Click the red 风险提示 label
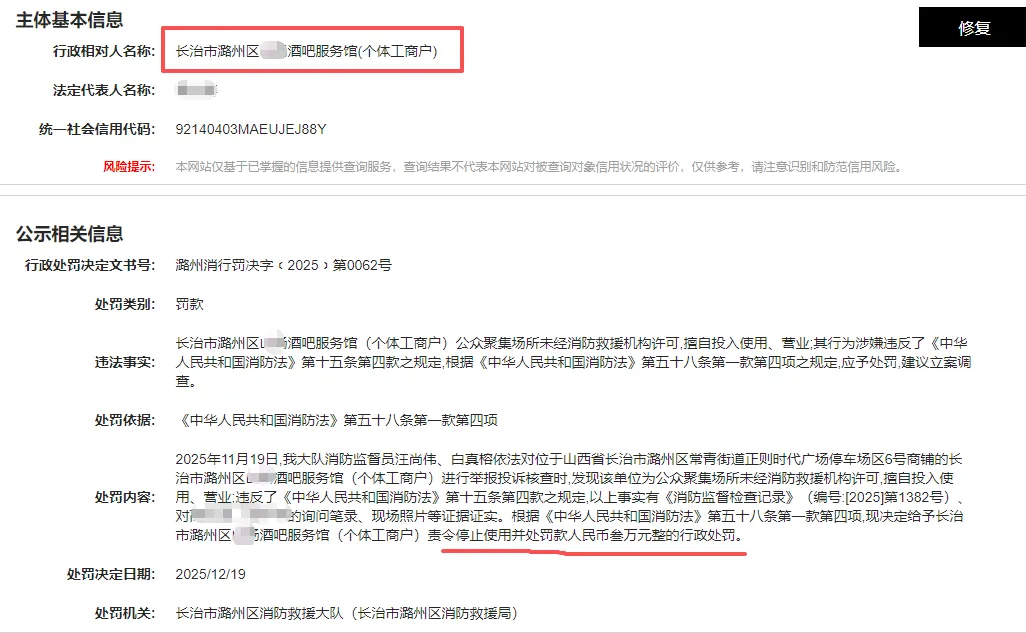 coord(129,167)
